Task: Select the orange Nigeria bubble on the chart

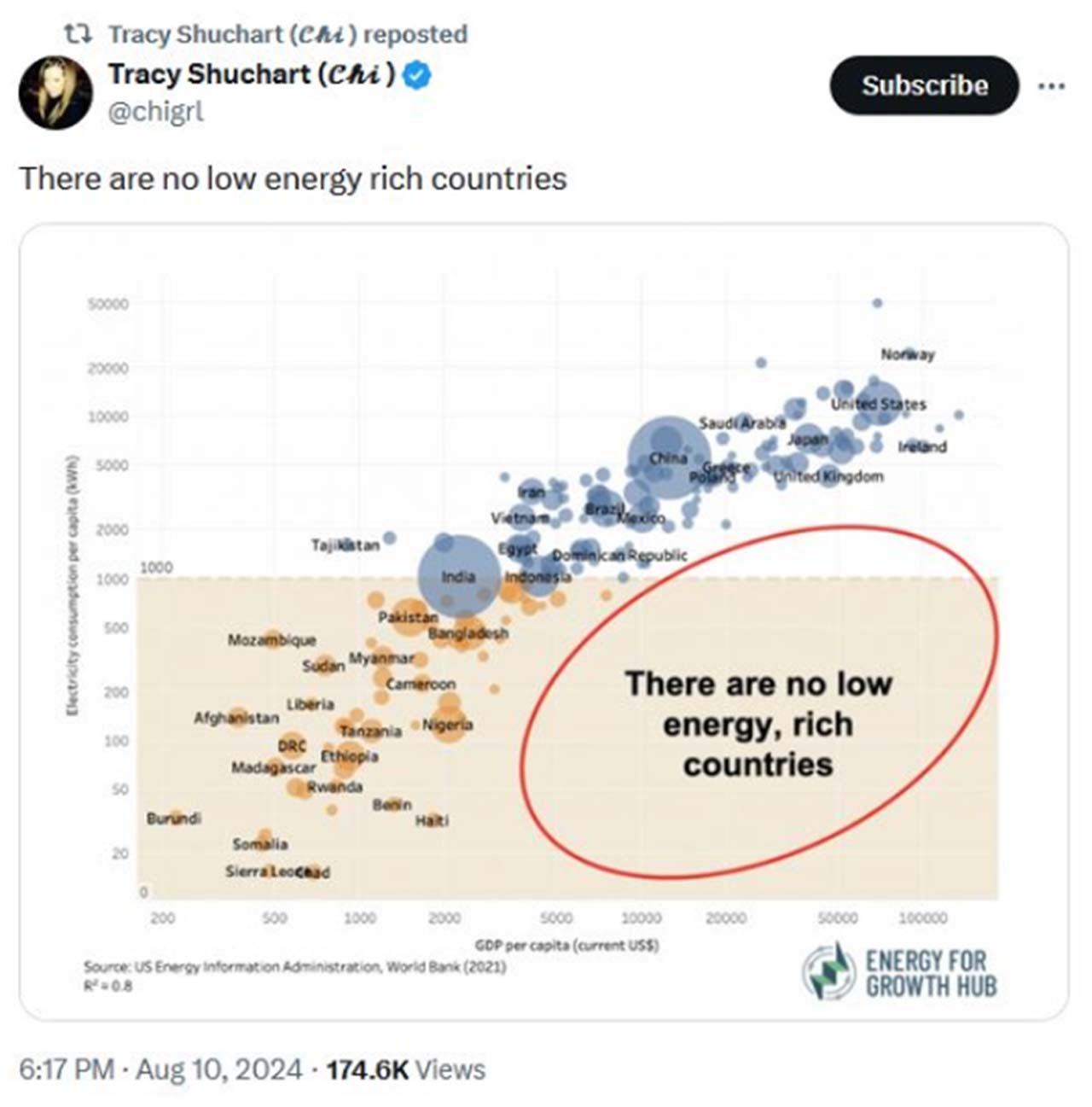Action: click(x=448, y=724)
